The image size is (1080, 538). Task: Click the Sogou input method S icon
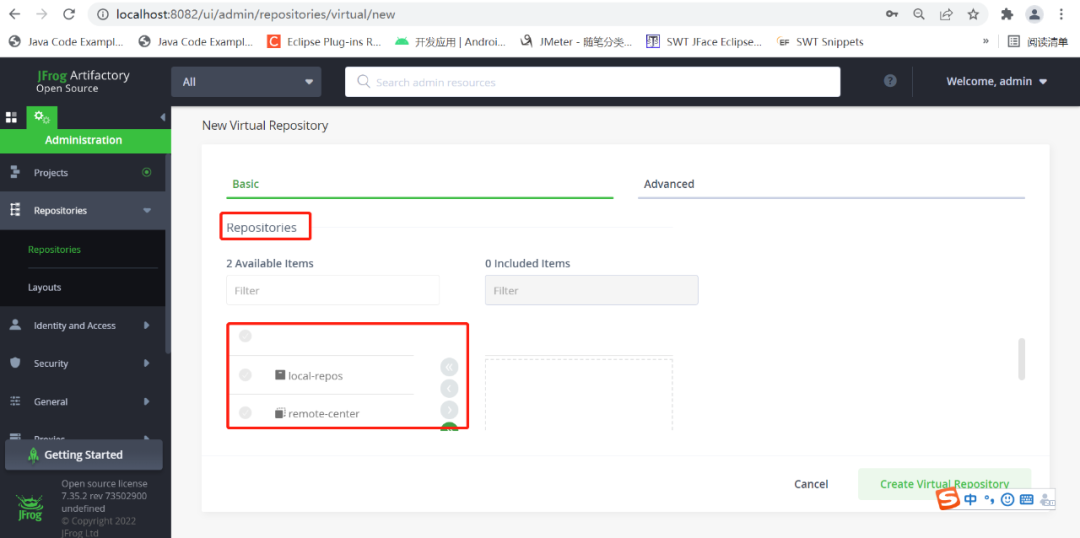tap(949, 499)
